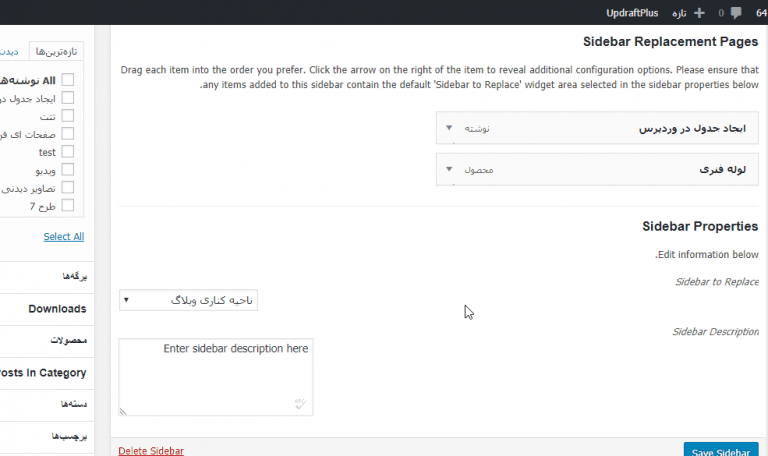Expand the 'لوله فنری' item arrow

449,169
